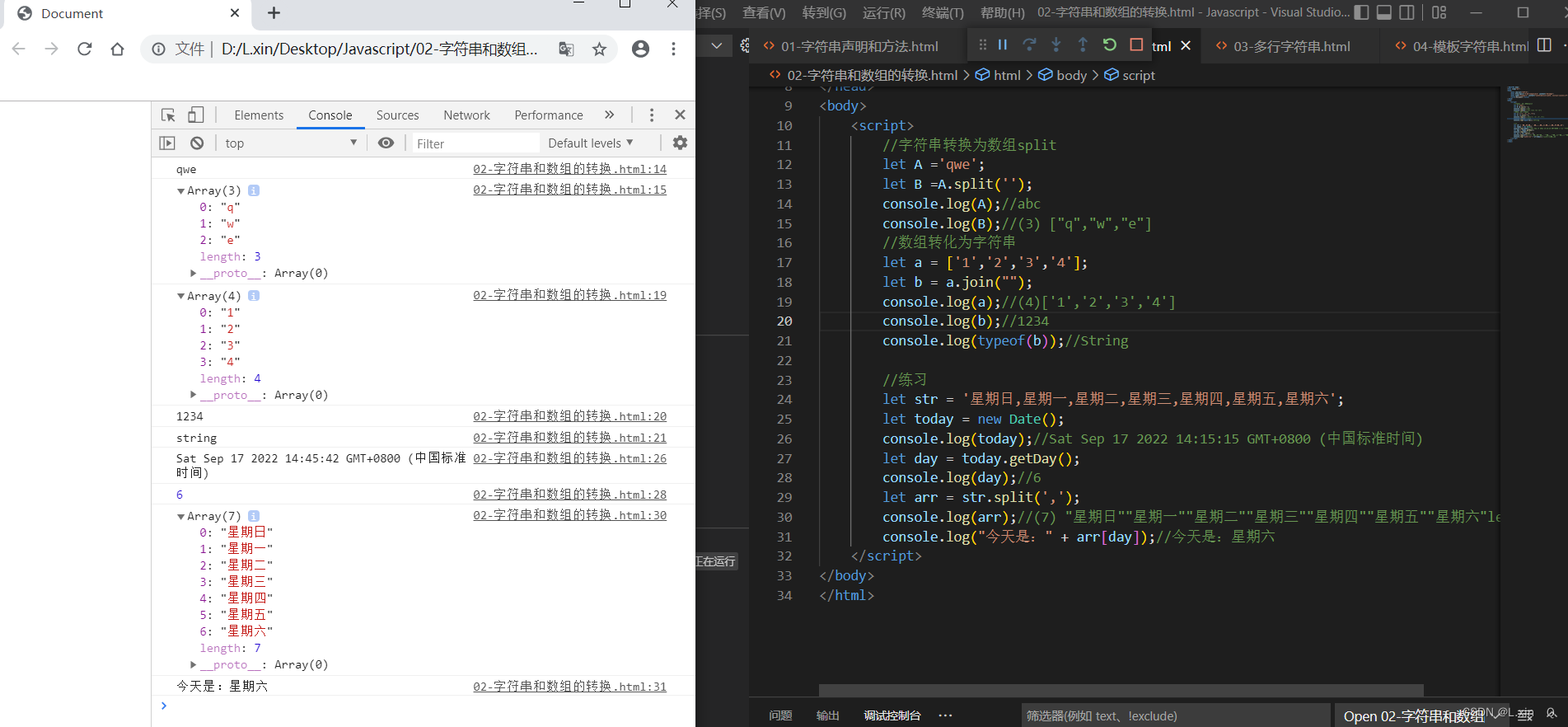Open the 转到(G) menu in VS Code
Viewport: 1568px width, 727px height.
click(x=824, y=12)
